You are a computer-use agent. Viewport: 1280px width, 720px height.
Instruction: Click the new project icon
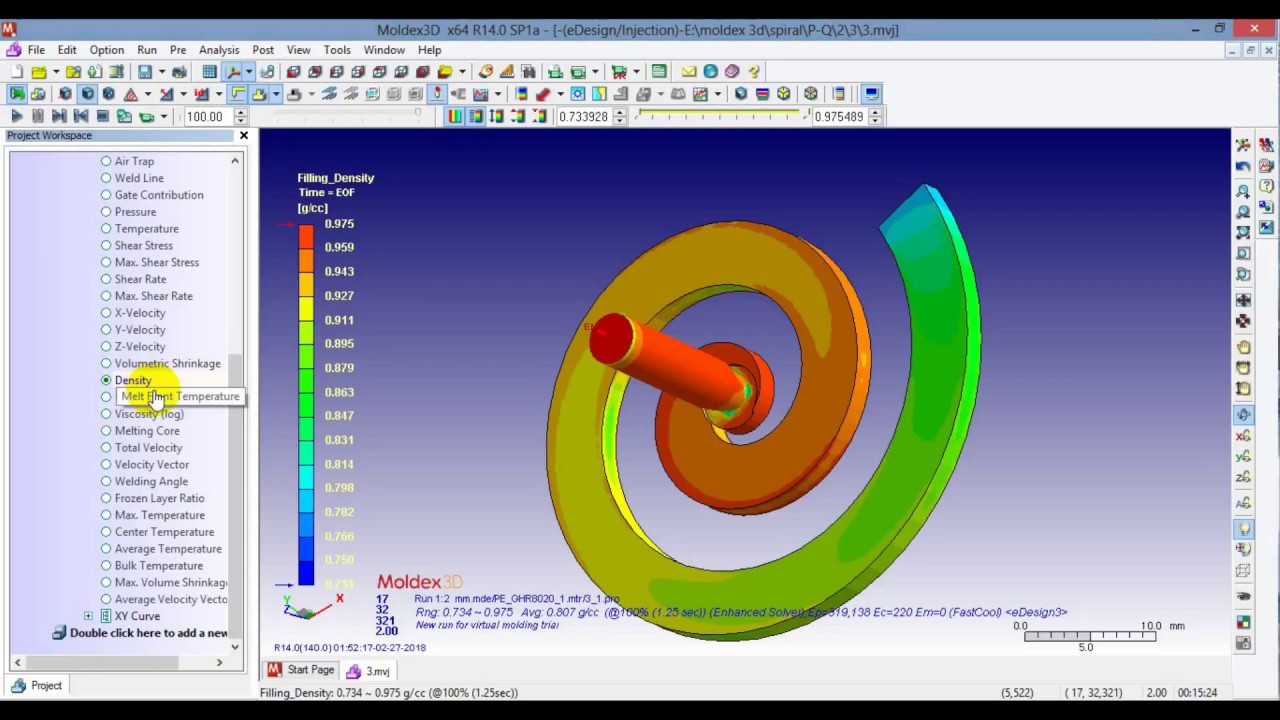[17, 71]
